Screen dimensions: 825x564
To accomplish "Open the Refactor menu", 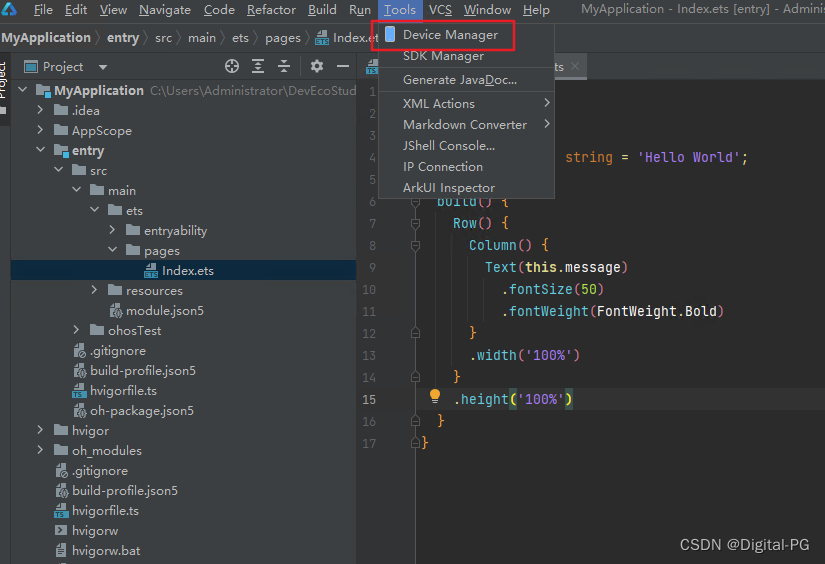I will coord(271,9).
